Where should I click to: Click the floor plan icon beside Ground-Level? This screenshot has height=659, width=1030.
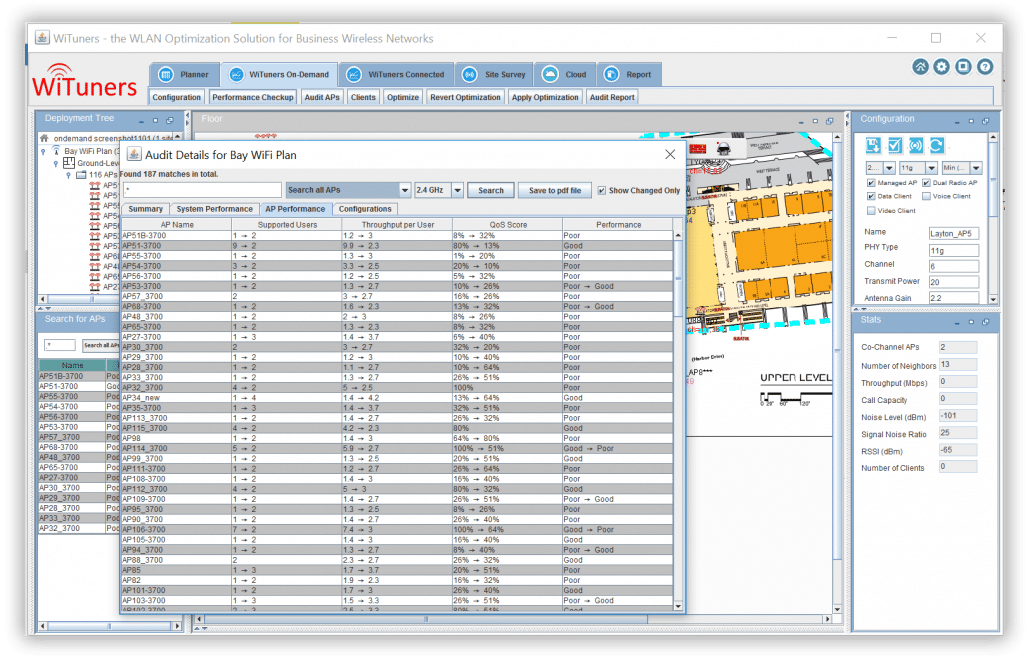click(x=68, y=162)
